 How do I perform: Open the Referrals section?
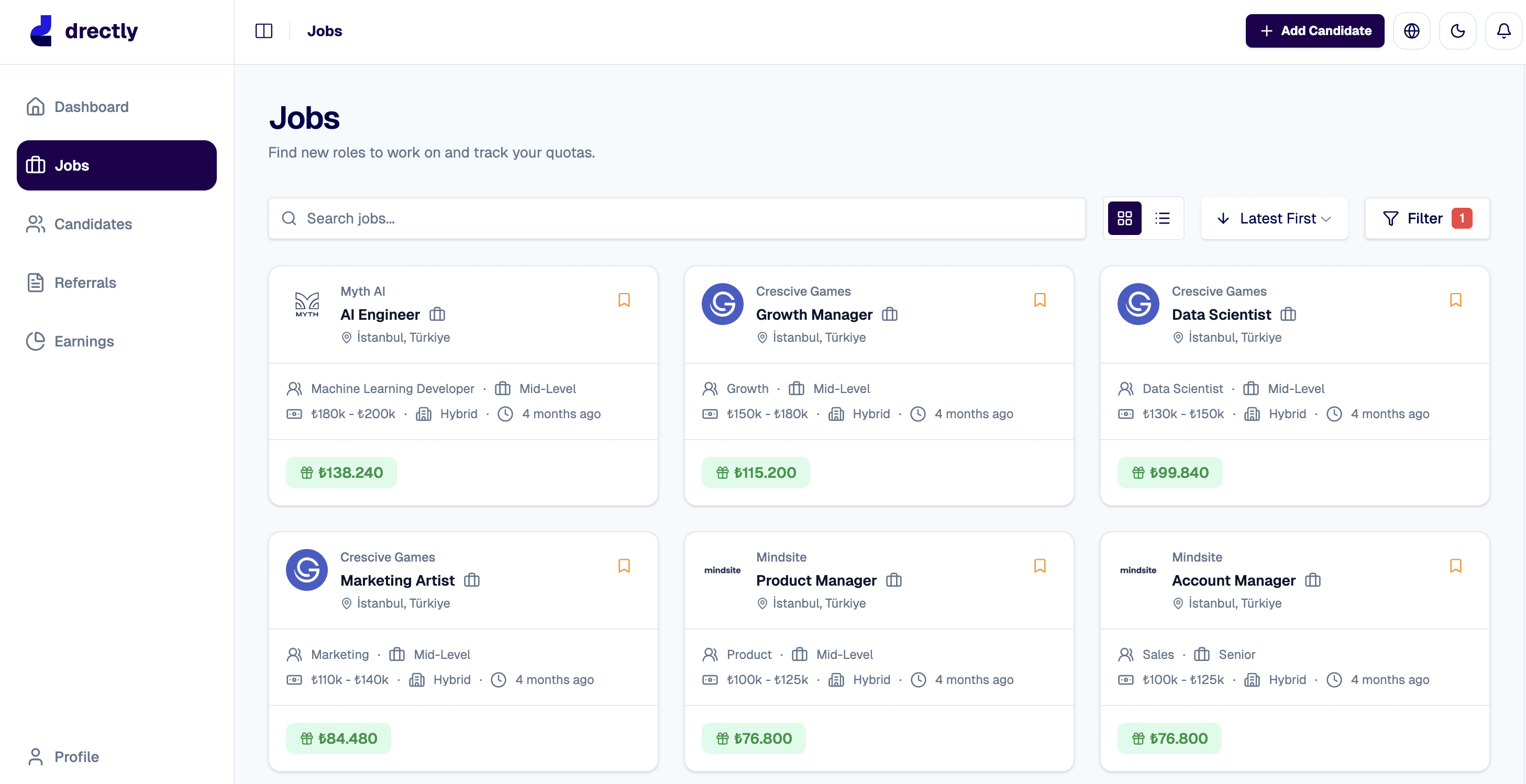click(x=85, y=283)
